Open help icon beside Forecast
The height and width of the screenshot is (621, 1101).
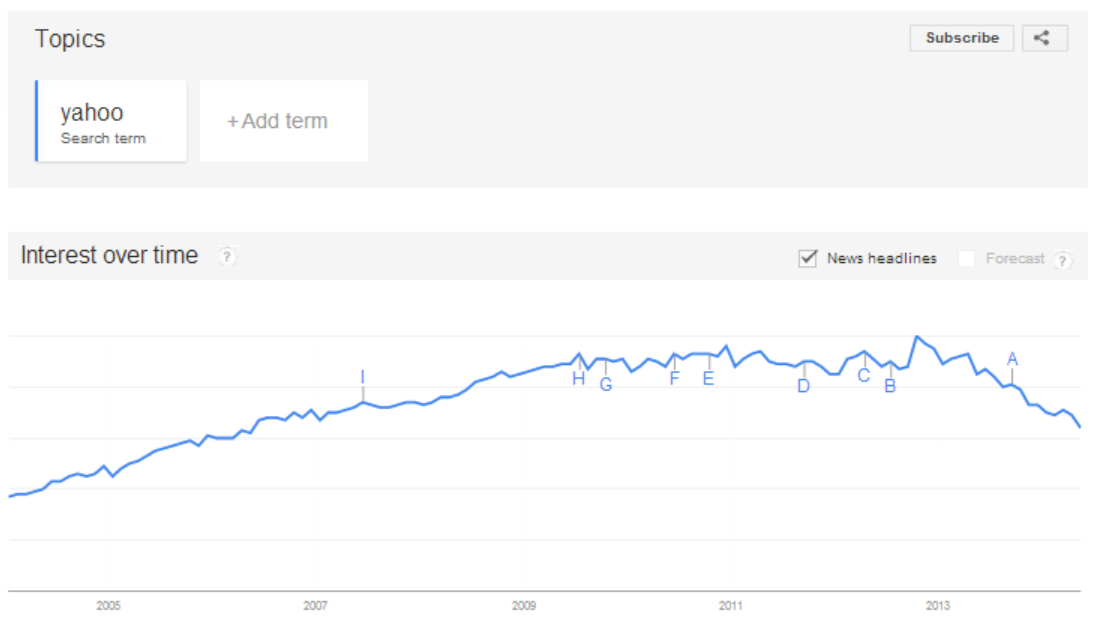pos(1062,261)
